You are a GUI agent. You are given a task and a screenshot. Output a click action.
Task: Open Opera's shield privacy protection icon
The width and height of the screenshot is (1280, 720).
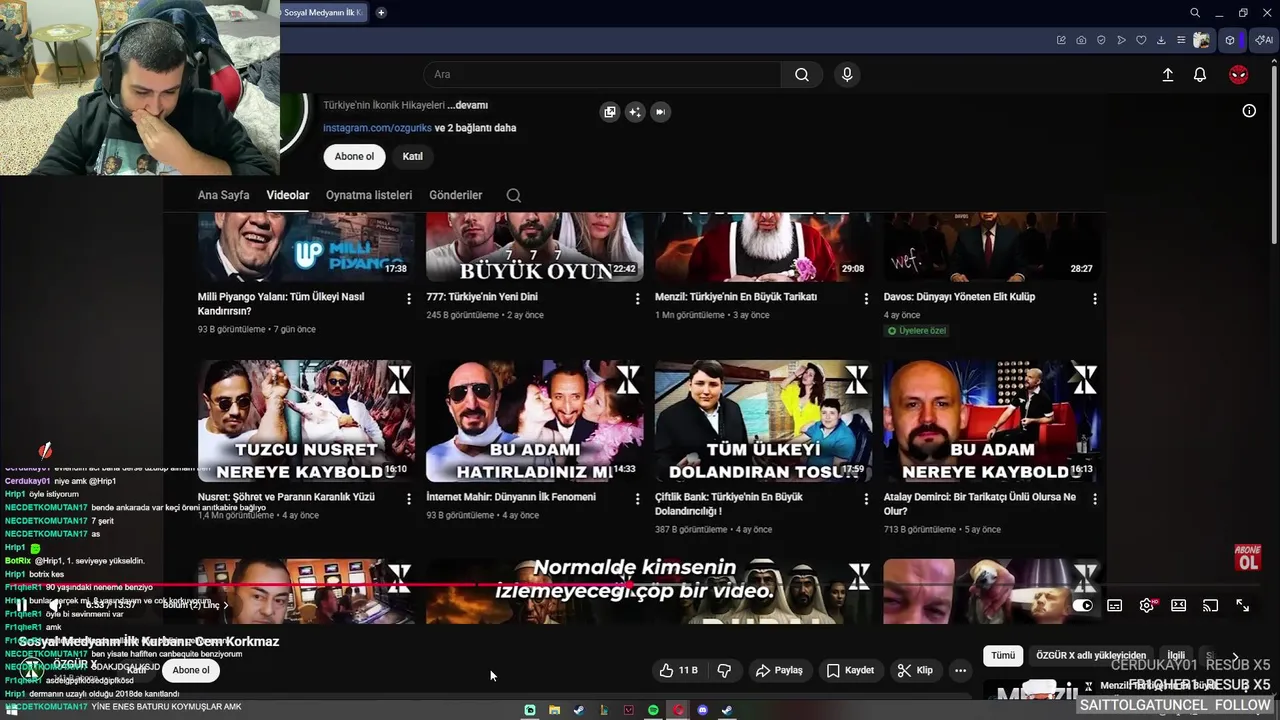coord(1101,40)
